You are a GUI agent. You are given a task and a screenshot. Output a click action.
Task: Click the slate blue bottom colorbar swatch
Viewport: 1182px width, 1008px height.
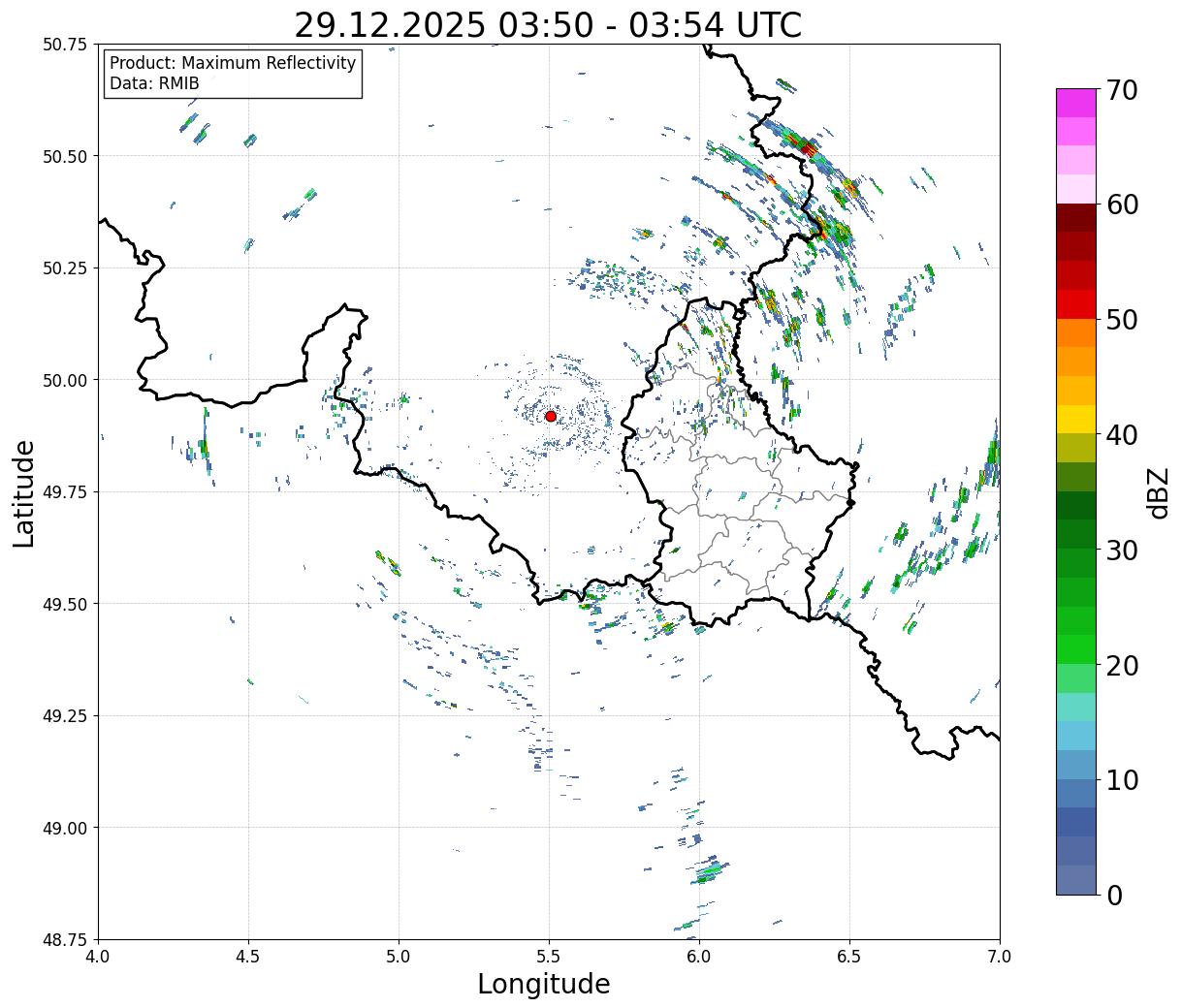(x=1076, y=879)
